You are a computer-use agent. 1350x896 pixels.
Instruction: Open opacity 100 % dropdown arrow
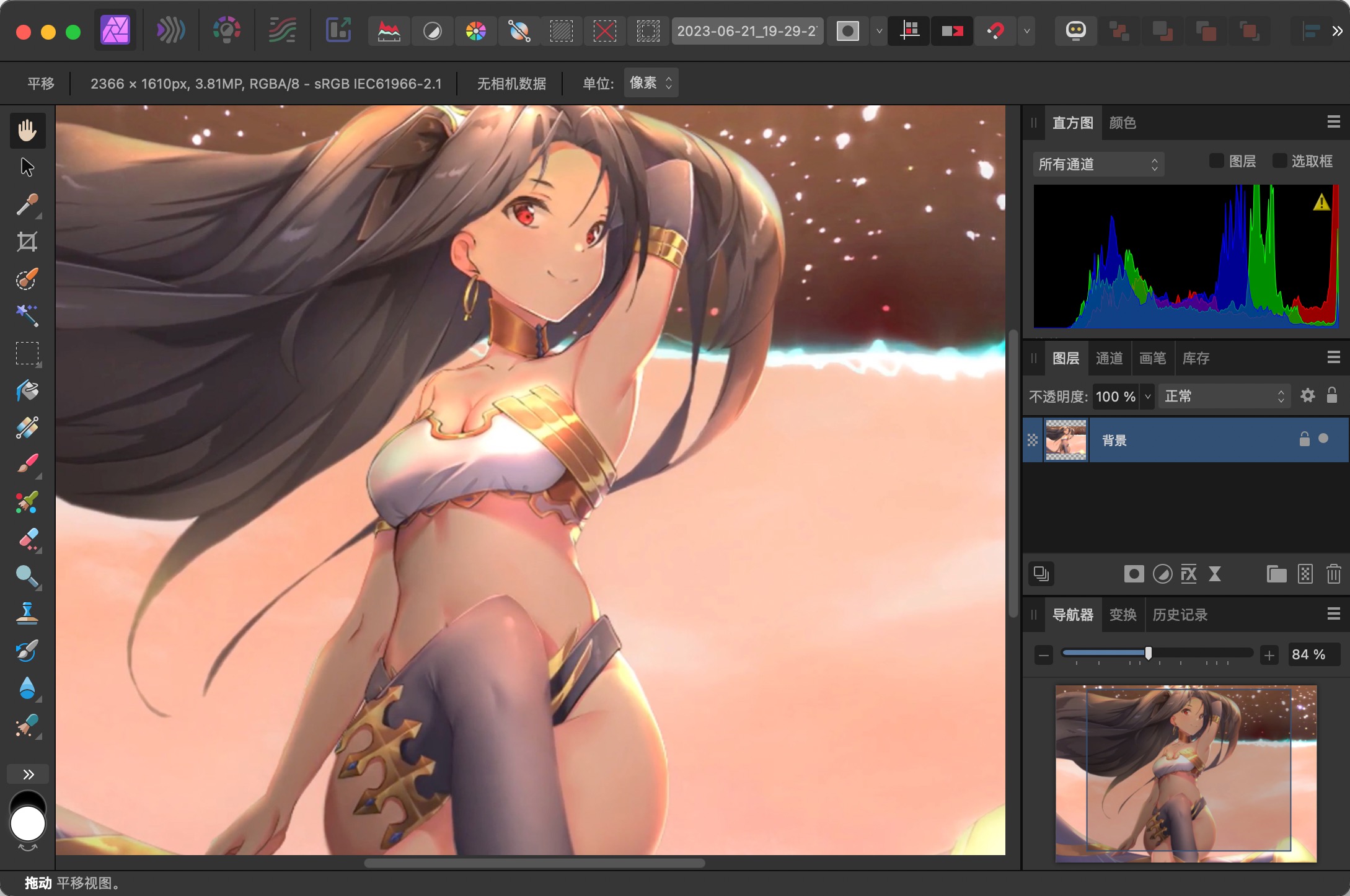point(1148,397)
